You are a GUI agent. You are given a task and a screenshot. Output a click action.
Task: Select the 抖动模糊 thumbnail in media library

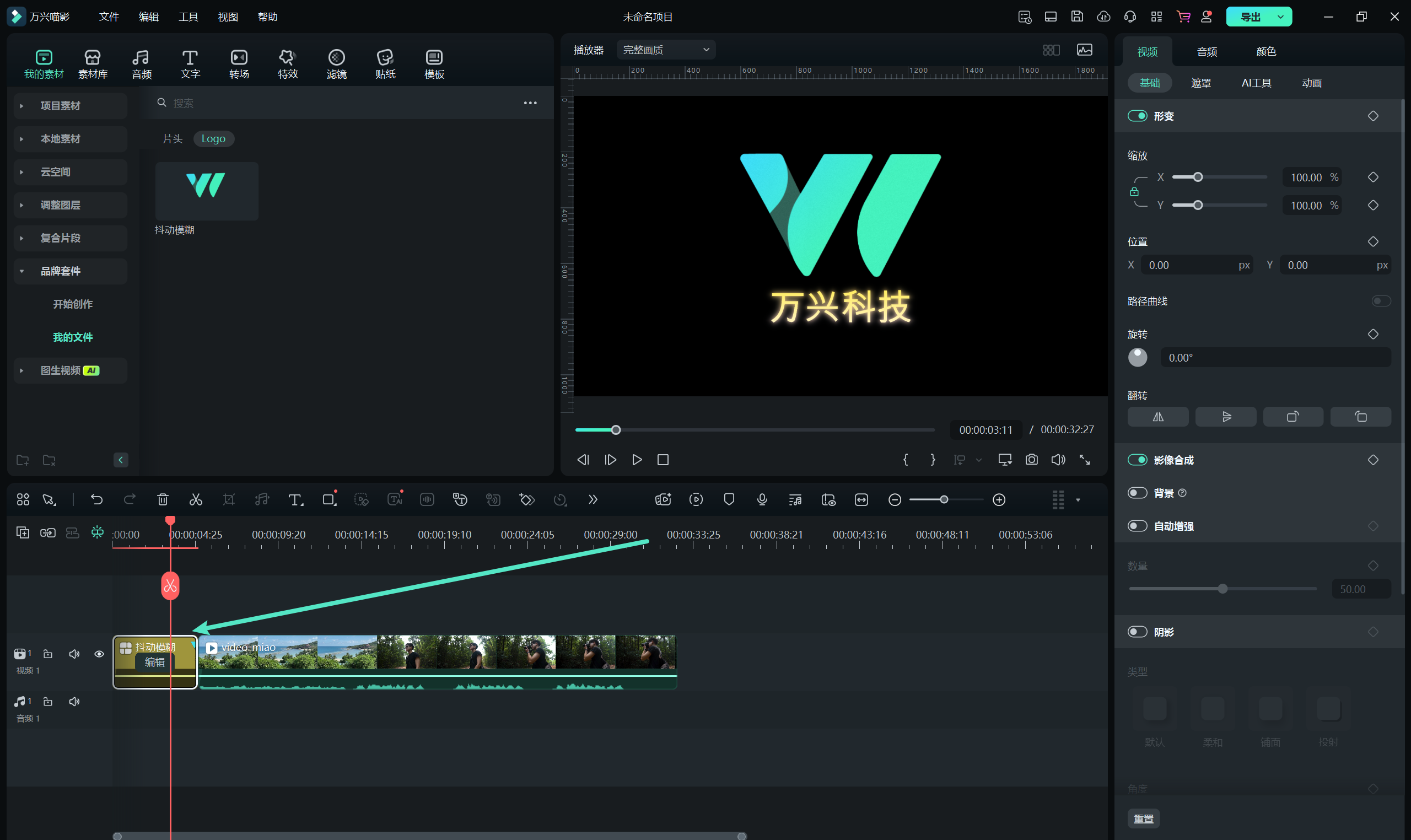206,191
